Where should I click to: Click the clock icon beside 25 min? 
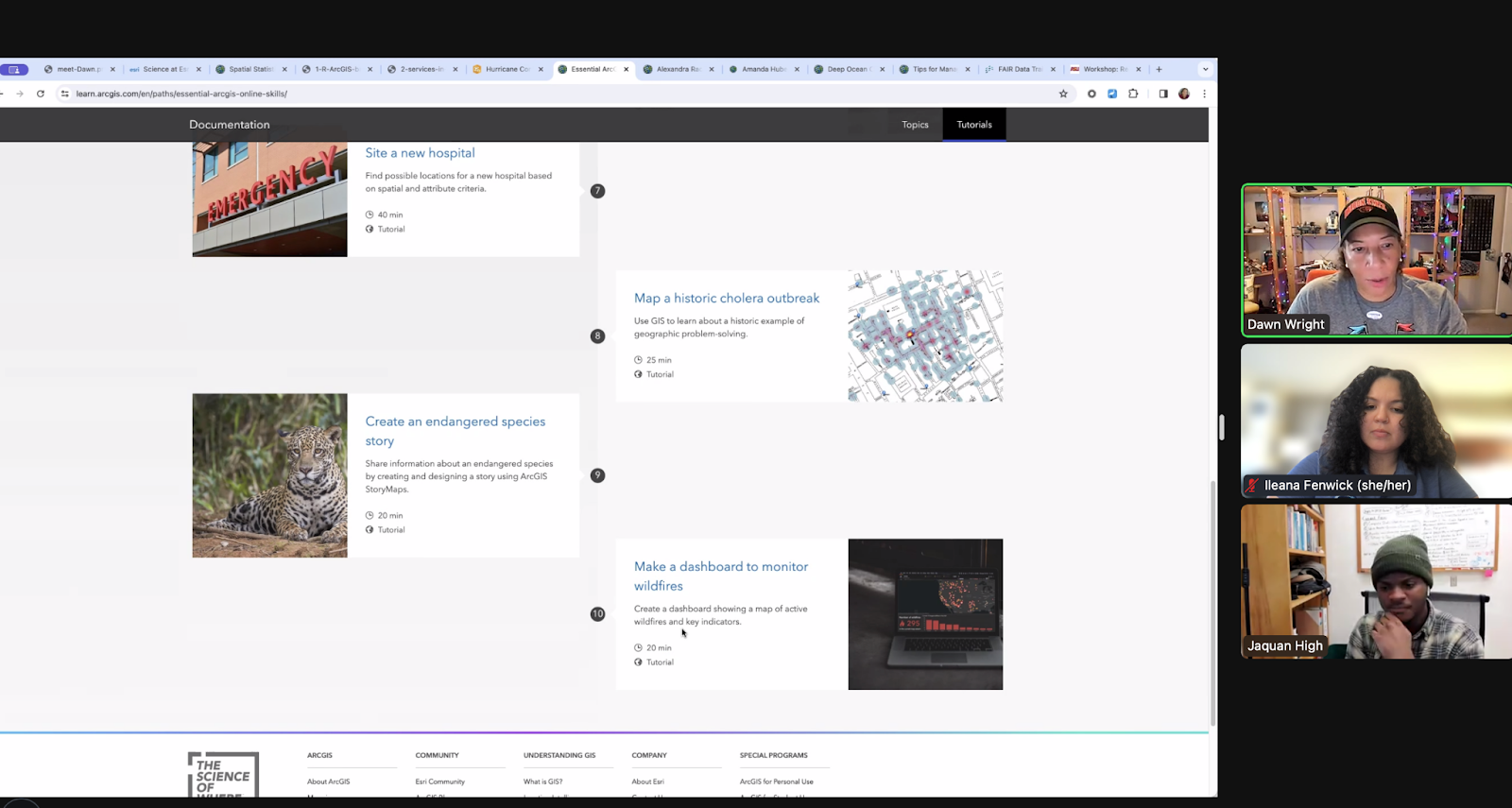point(638,360)
